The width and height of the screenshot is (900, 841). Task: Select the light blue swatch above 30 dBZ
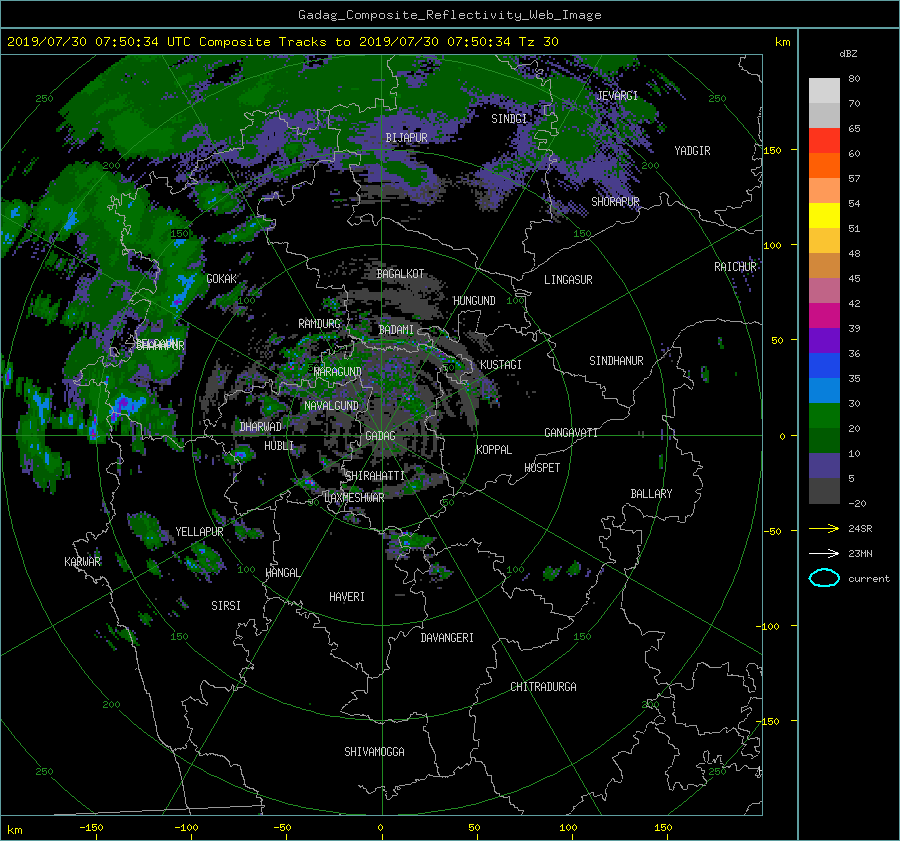click(x=824, y=390)
